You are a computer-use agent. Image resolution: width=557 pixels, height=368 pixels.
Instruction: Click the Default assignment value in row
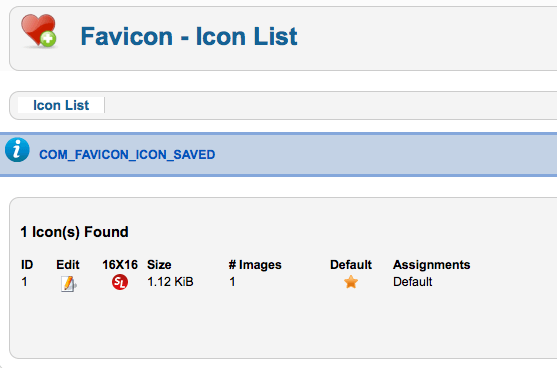412,282
